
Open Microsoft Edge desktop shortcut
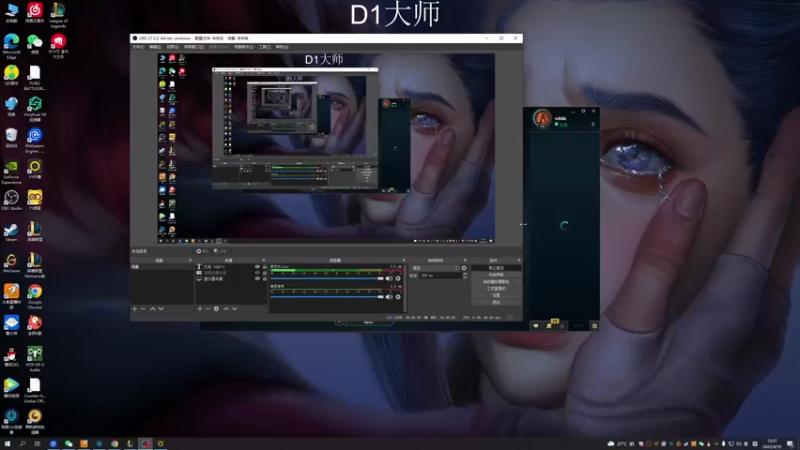tap(11, 47)
